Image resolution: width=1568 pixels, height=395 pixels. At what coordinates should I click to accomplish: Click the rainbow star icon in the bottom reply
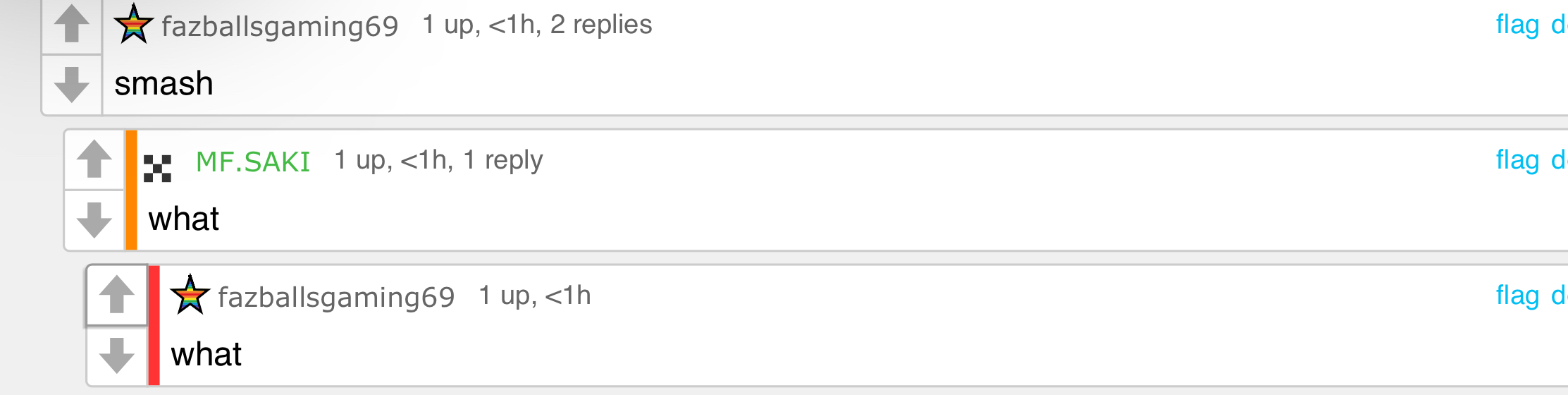[190, 295]
